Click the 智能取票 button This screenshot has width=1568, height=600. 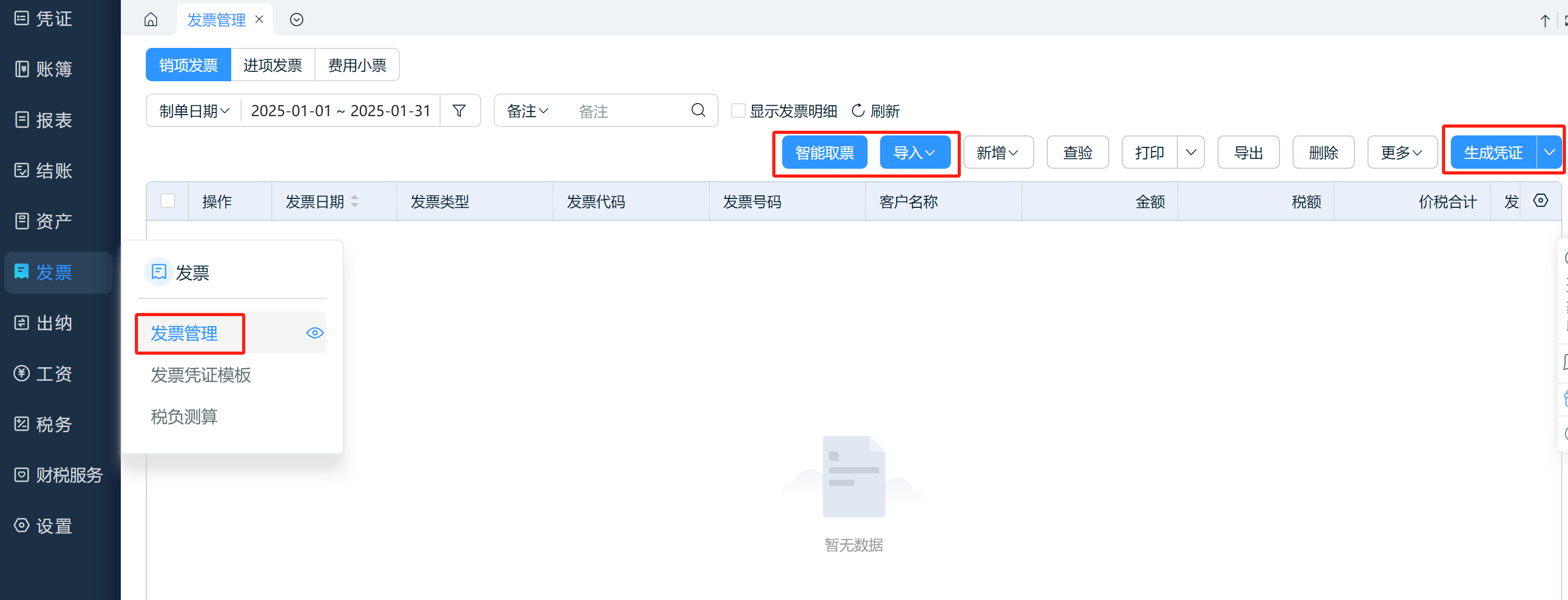(824, 153)
